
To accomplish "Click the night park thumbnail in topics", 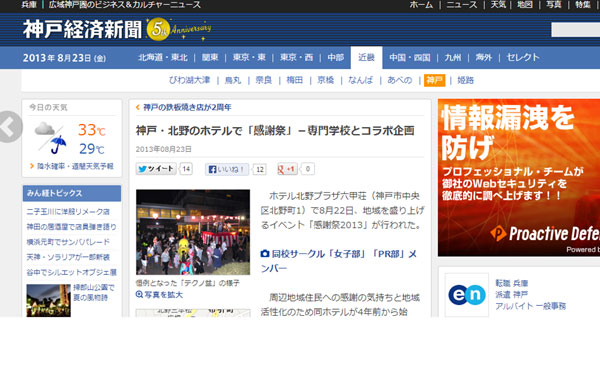I will [49, 300].
